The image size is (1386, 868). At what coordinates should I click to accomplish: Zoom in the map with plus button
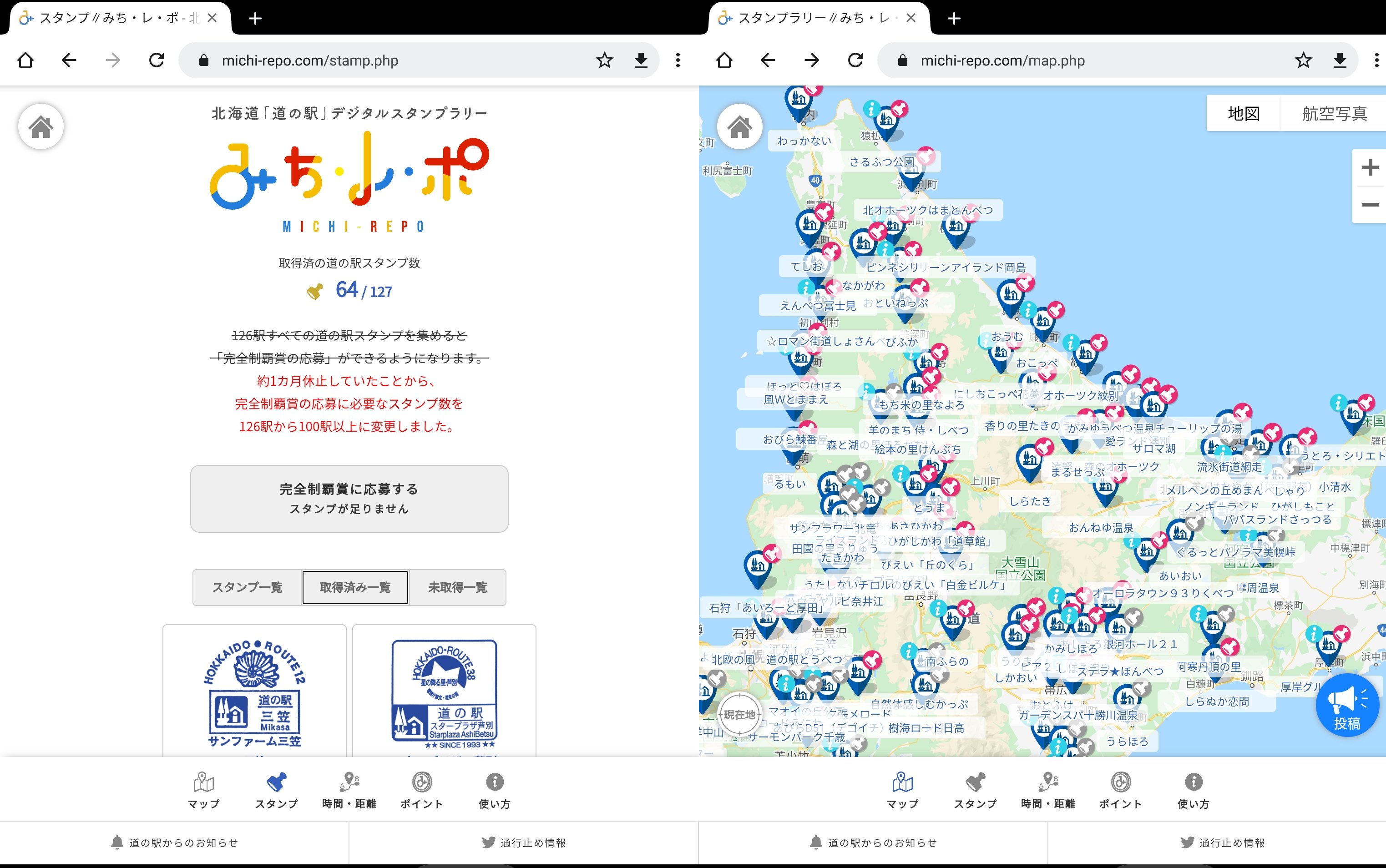1370,167
